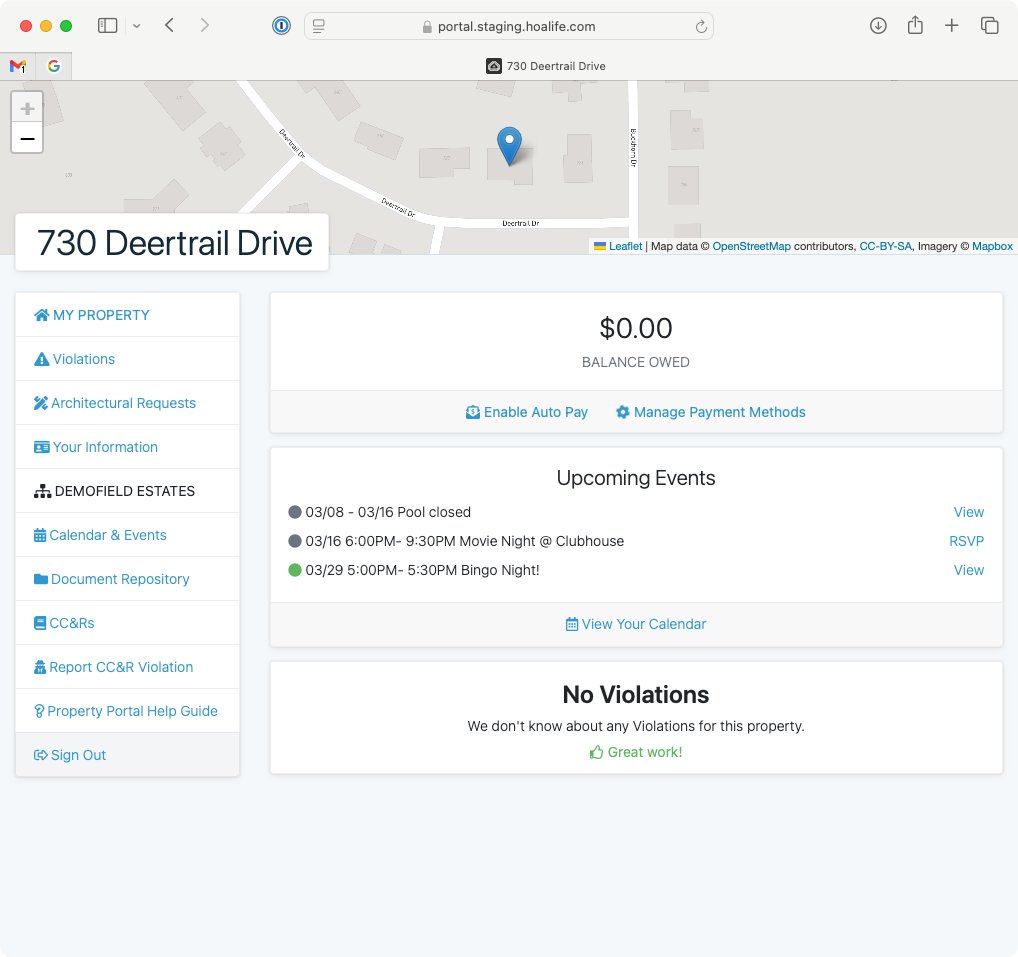The width and height of the screenshot is (1018, 957).
Task: Reload the page in the address bar
Action: pos(701,27)
